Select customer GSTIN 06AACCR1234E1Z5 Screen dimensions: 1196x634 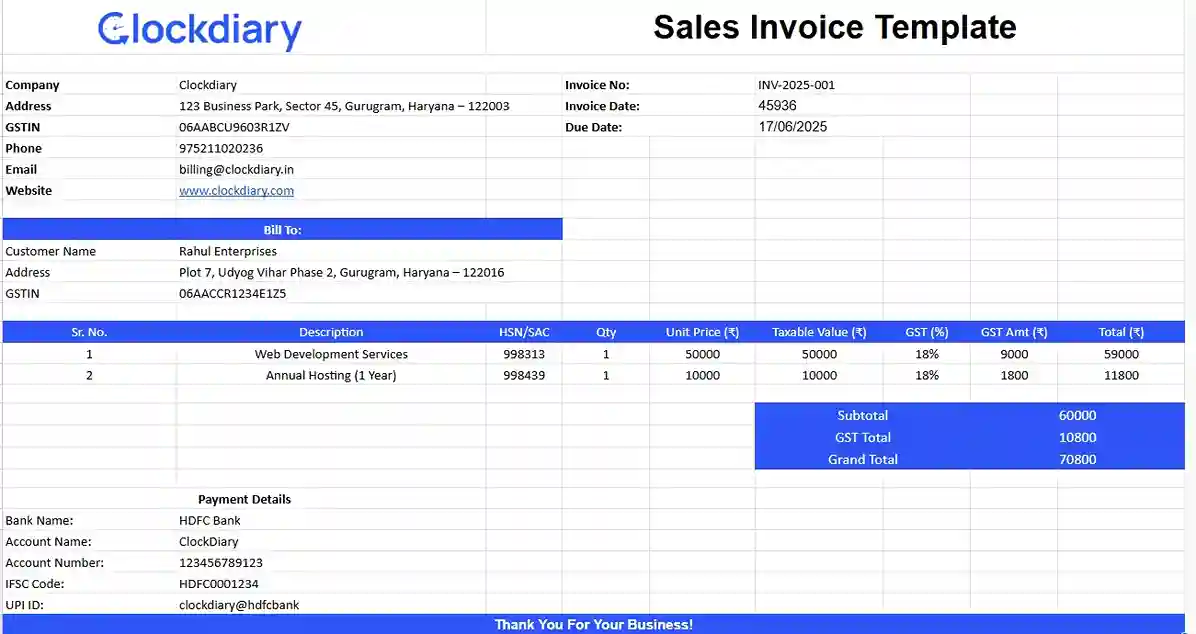(x=233, y=293)
